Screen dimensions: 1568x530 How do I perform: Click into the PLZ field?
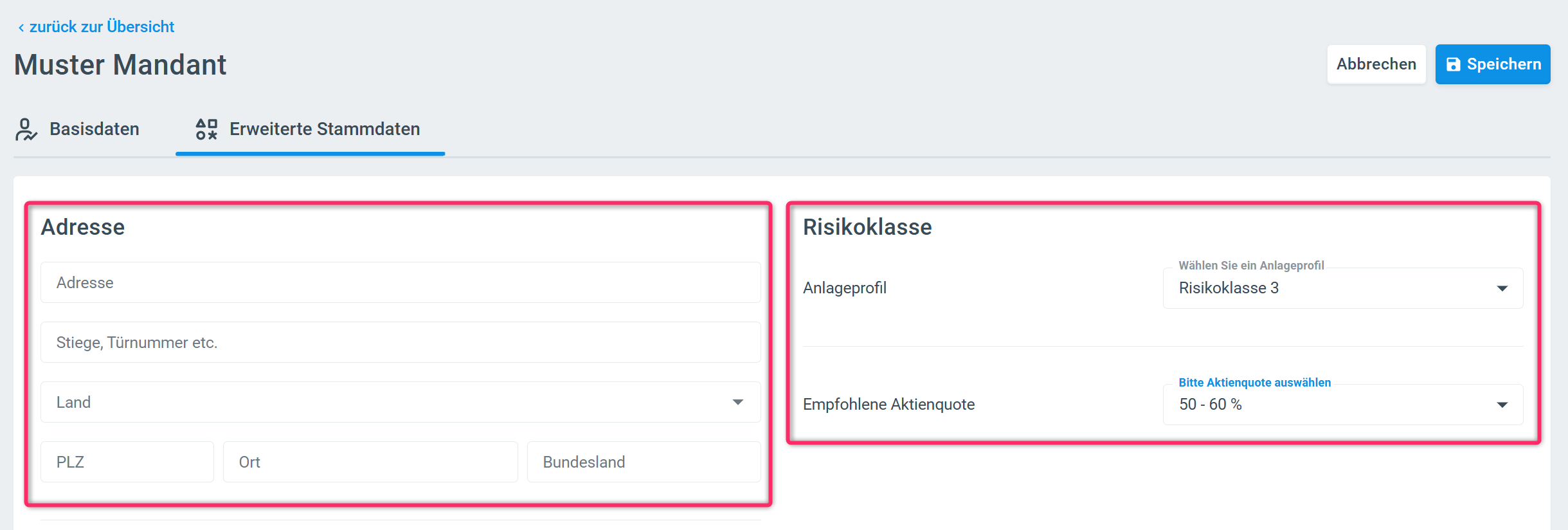coord(127,462)
